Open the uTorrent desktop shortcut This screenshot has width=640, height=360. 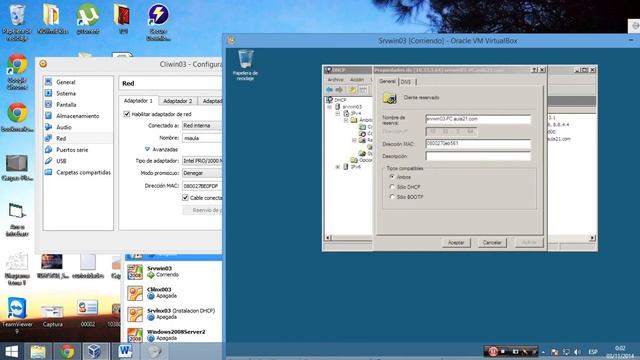[x=87, y=19]
